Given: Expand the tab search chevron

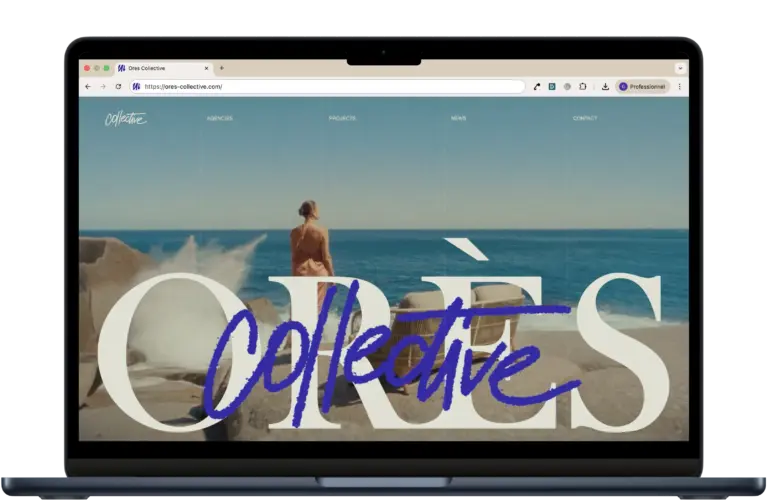Looking at the screenshot, I should [680, 69].
